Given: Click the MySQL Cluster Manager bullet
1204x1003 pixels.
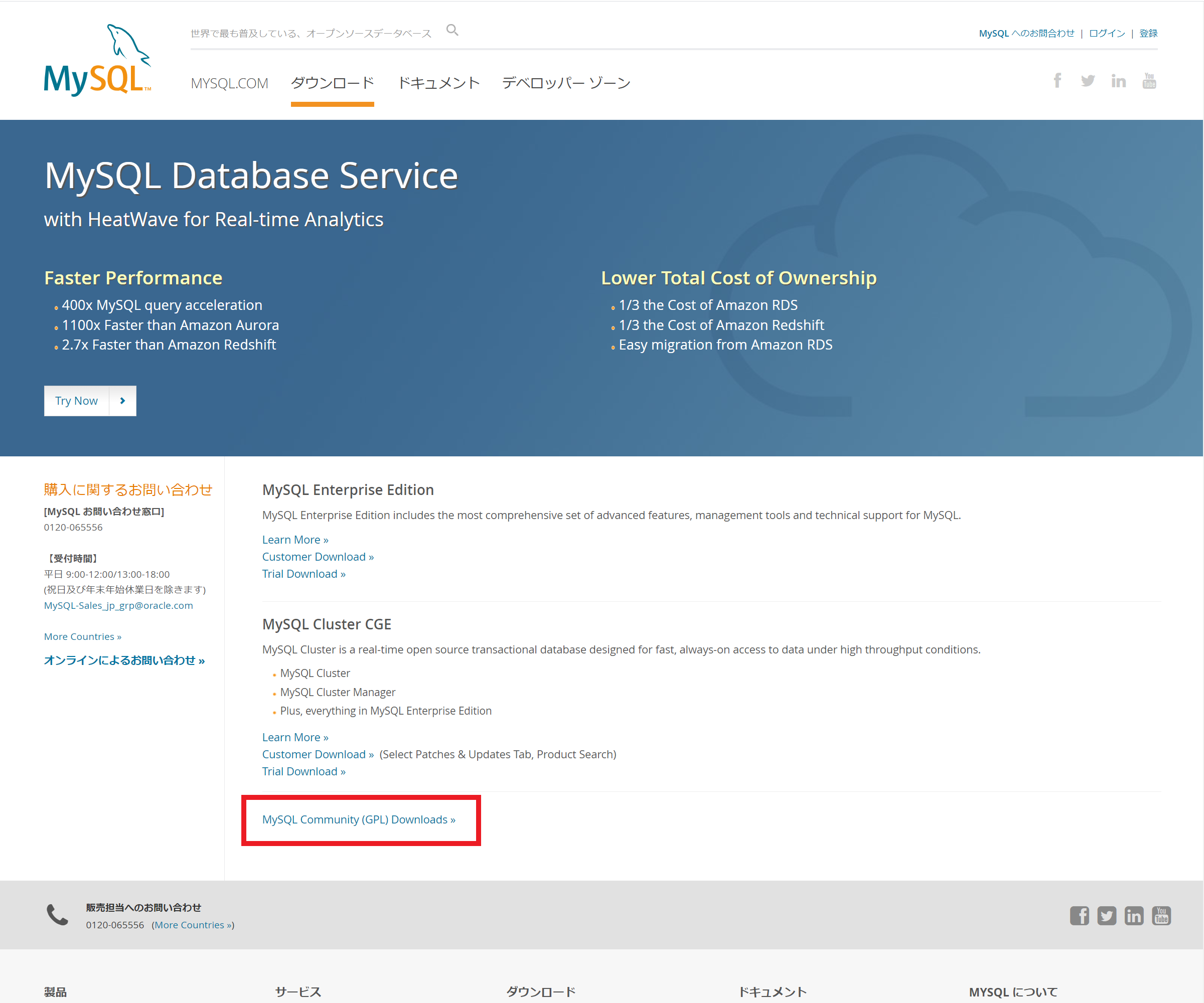Looking at the screenshot, I should point(338,692).
